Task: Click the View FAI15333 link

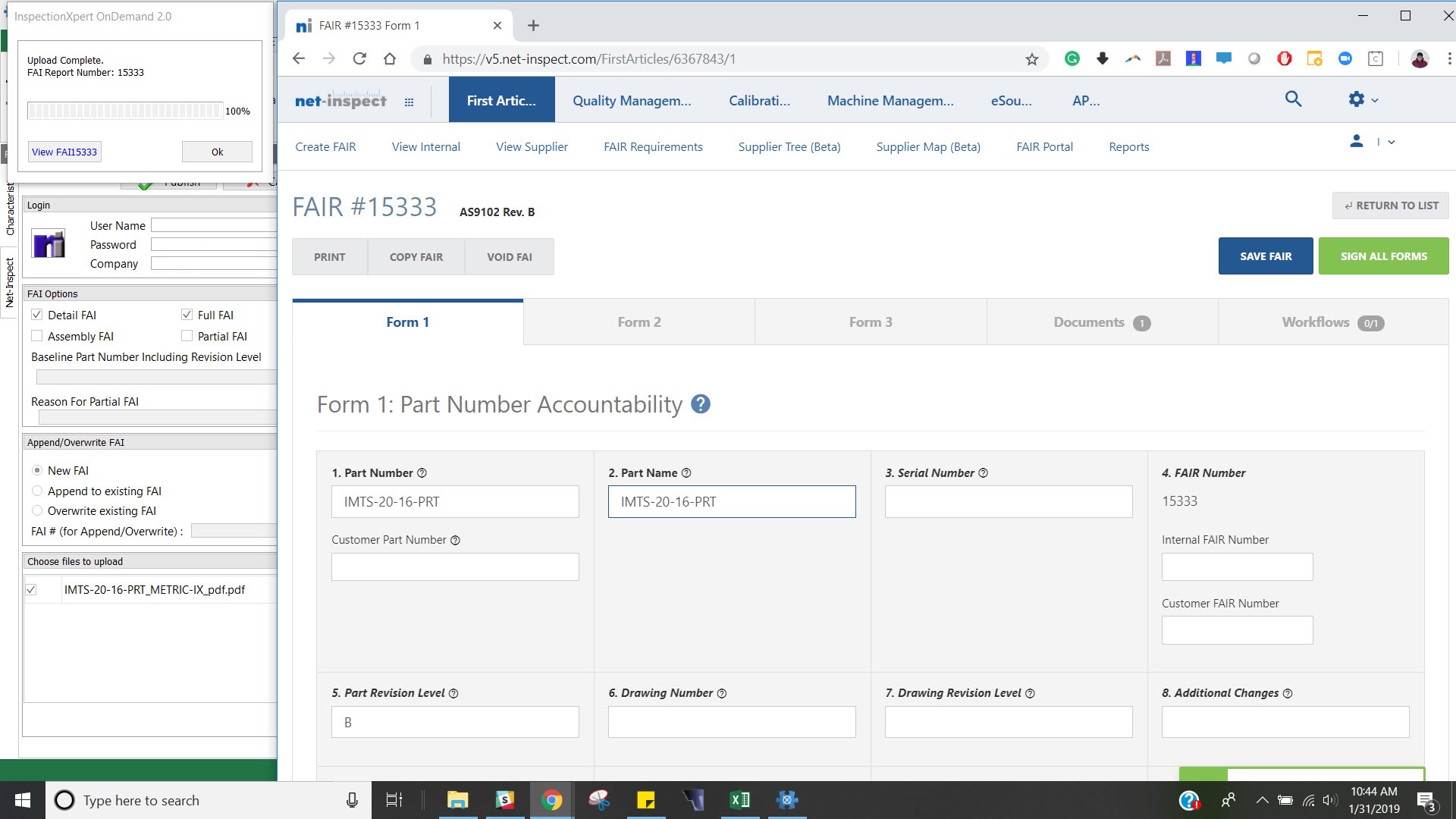Action: pyautogui.click(x=64, y=152)
